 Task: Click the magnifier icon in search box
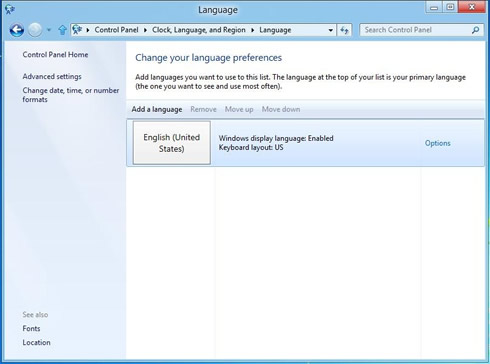(x=476, y=30)
